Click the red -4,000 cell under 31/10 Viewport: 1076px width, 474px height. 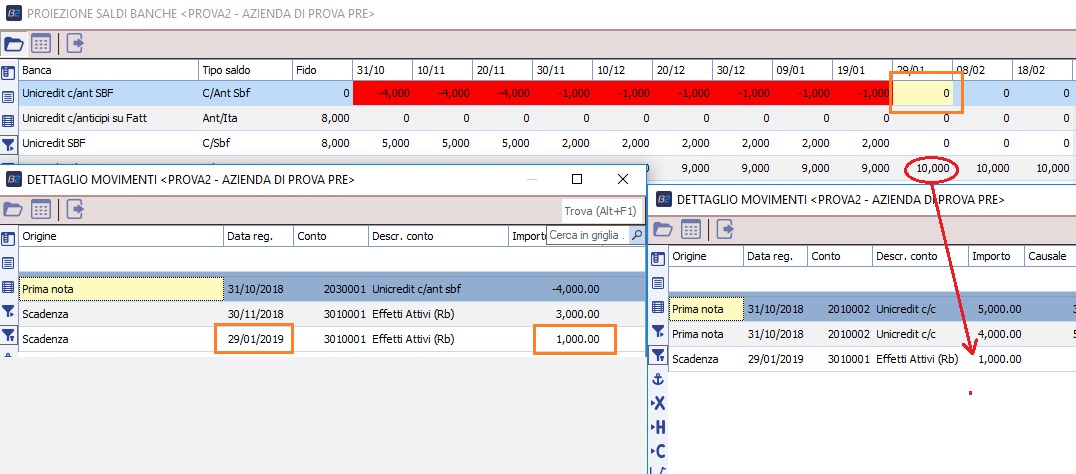382,93
